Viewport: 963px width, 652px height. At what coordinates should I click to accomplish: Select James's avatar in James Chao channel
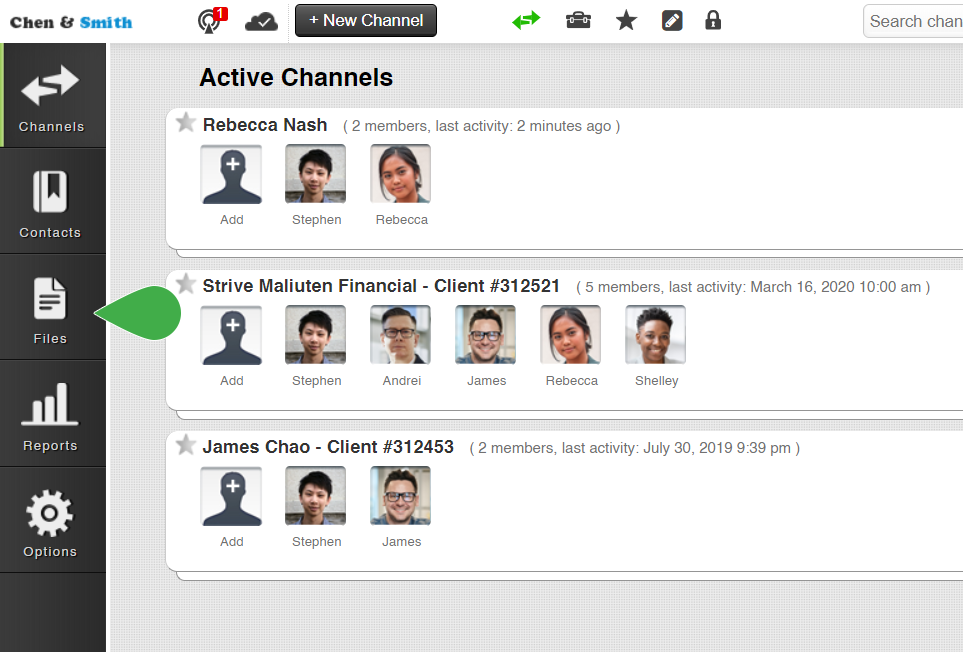[x=400, y=495]
